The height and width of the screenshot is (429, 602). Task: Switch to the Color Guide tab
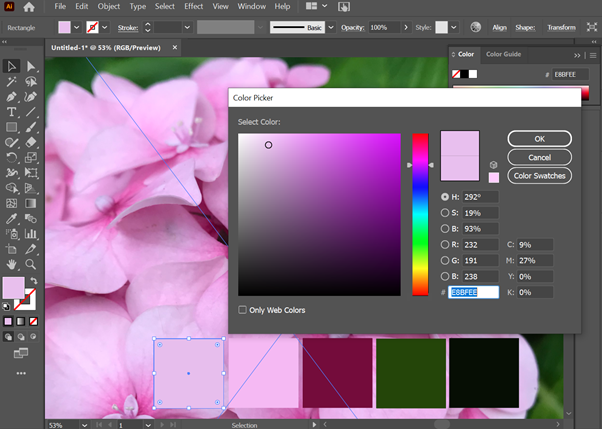click(x=503, y=54)
